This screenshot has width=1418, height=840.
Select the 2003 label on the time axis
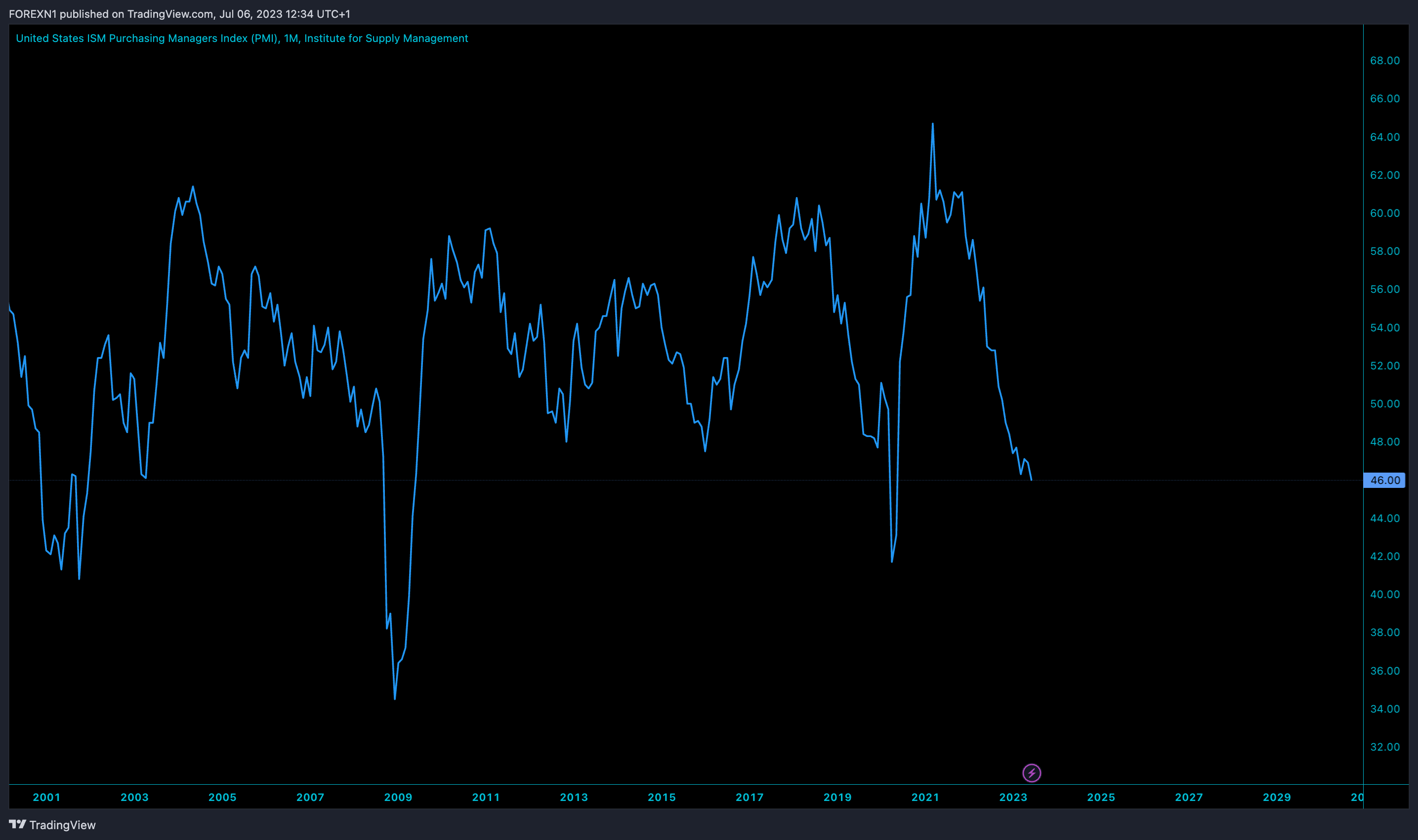[134, 797]
